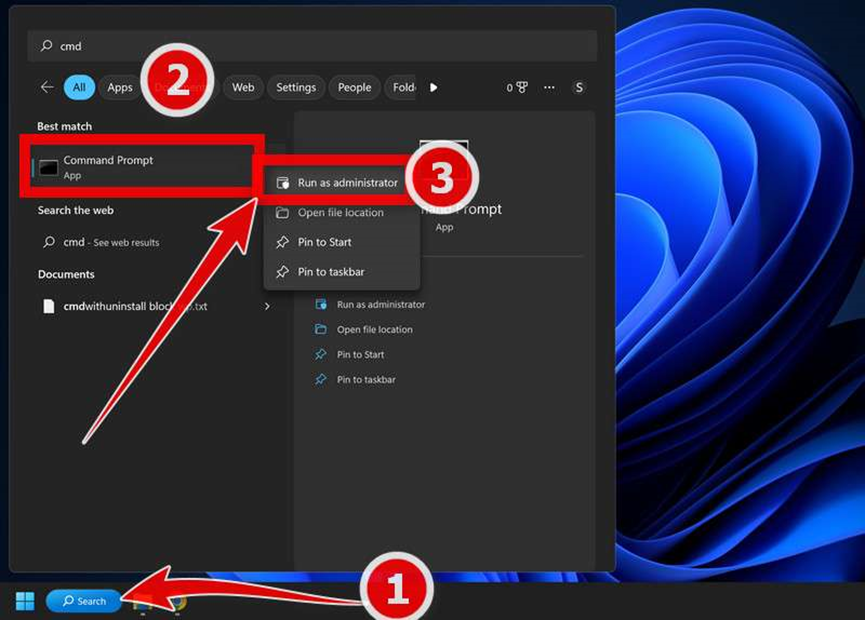
Task: Choose Open file location in context menu
Action: (x=341, y=212)
